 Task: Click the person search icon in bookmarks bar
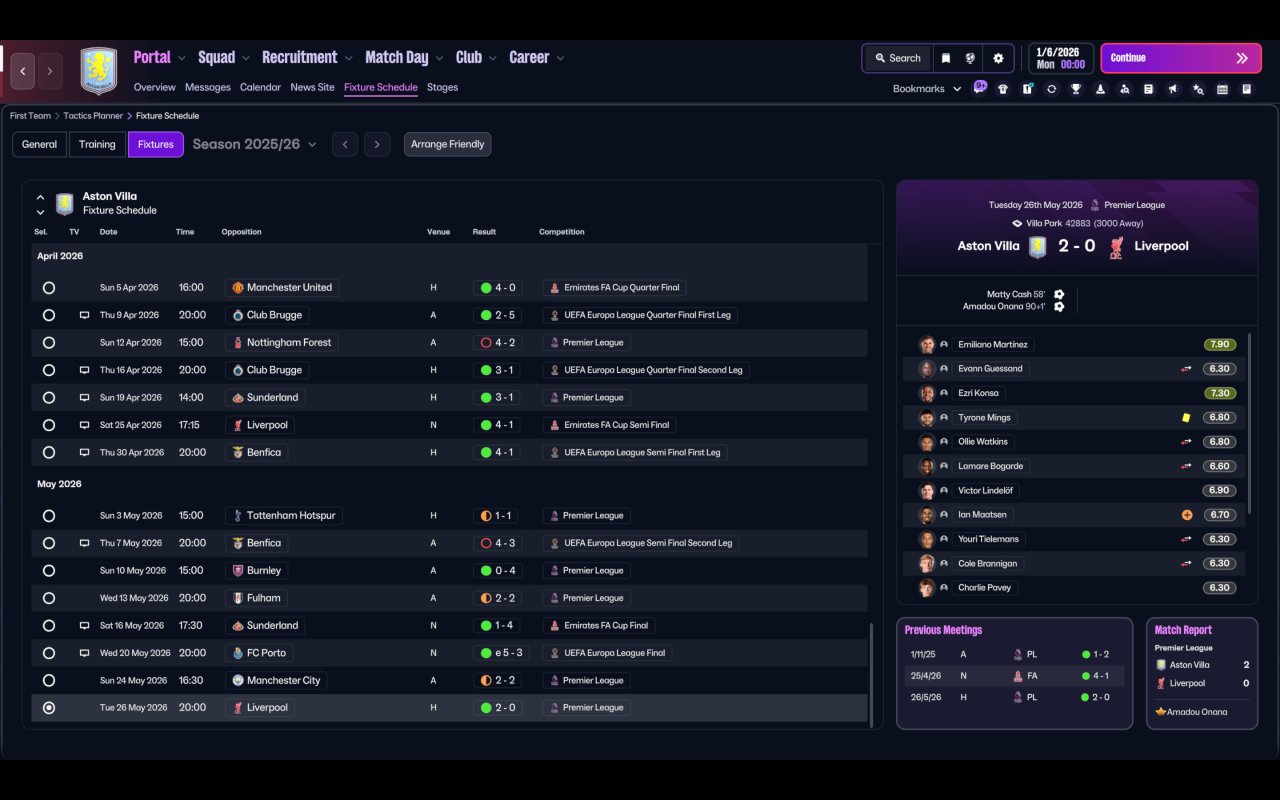1125,89
